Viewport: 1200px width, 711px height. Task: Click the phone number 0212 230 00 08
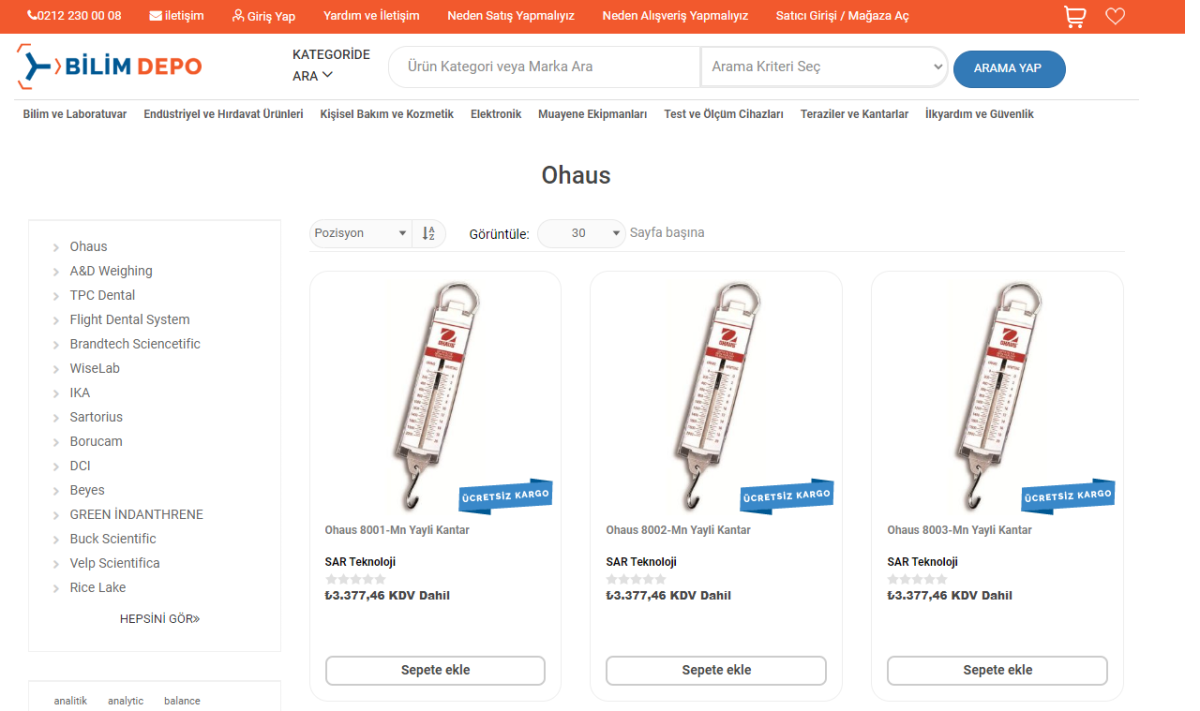[74, 15]
